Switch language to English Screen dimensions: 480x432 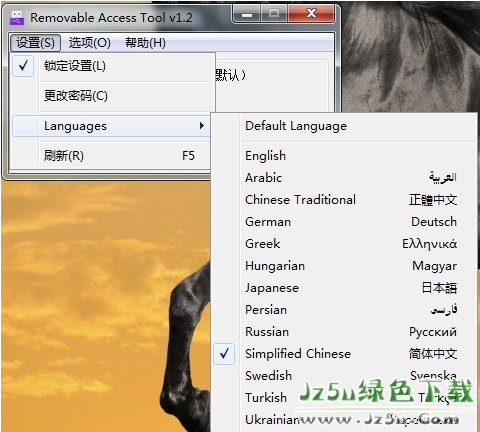pyautogui.click(x=345, y=156)
